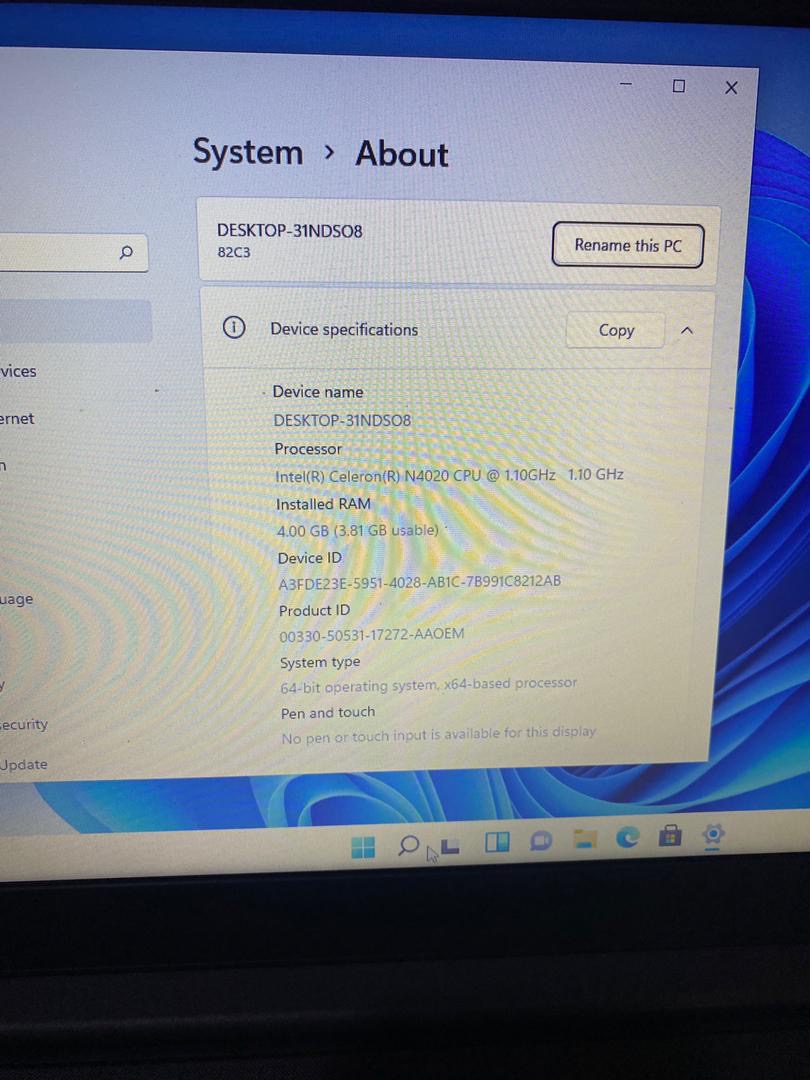This screenshot has height=1080, width=810.
Task: Collapse the Device specifications section chevron
Action: pyautogui.click(x=687, y=331)
